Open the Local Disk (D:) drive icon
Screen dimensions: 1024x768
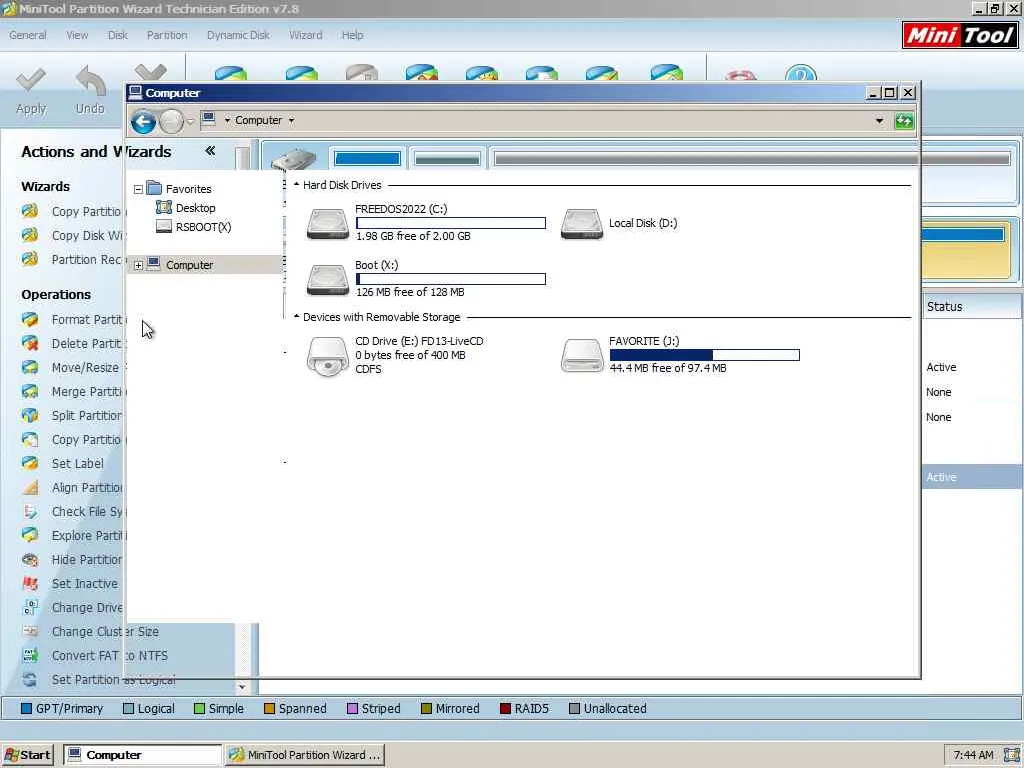click(581, 224)
